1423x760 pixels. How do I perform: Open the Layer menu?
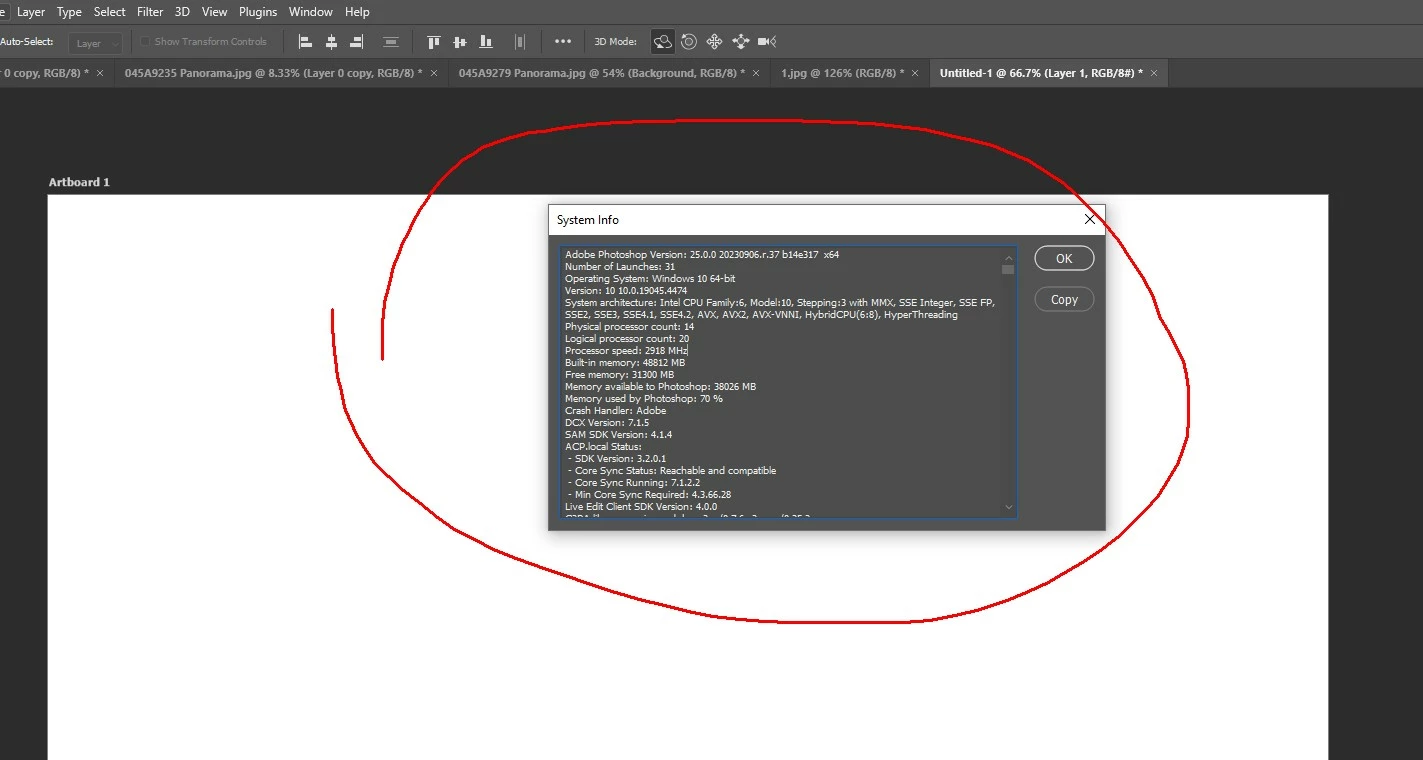31,12
